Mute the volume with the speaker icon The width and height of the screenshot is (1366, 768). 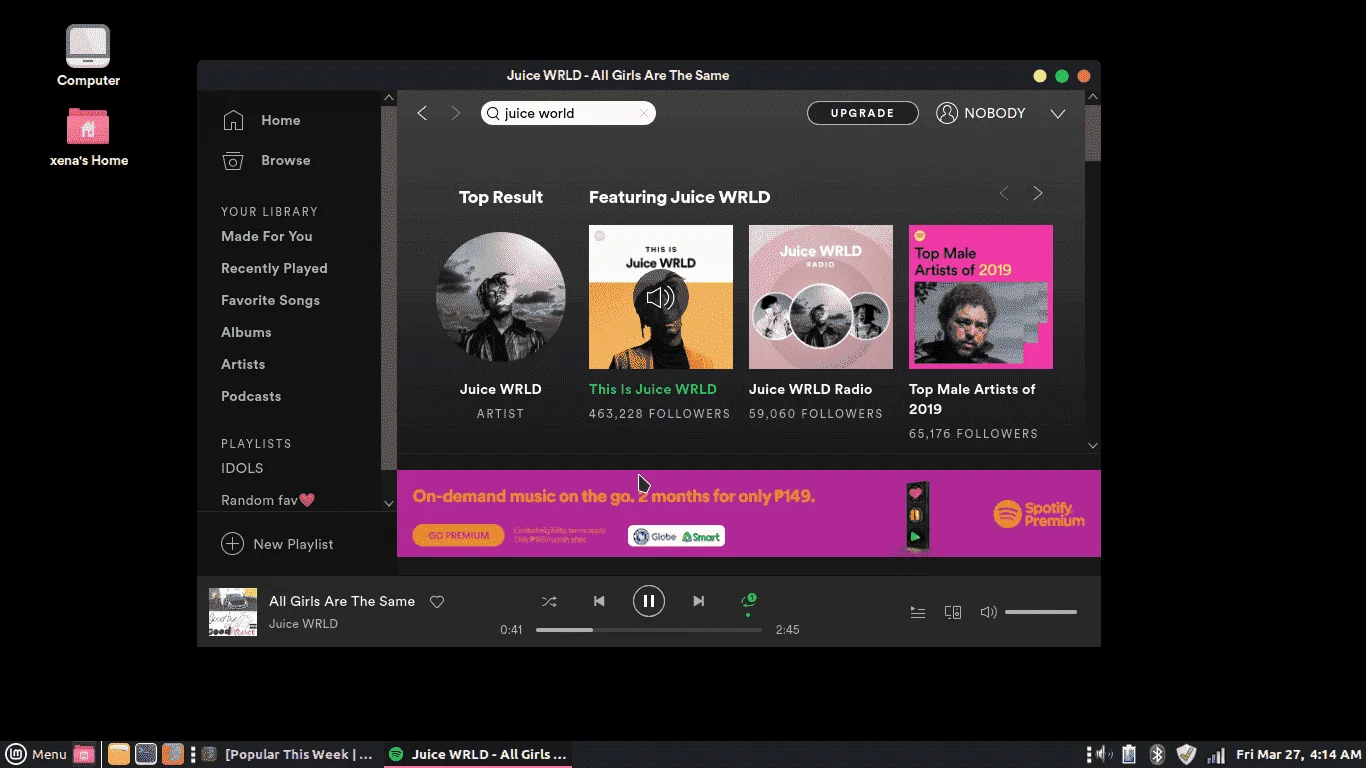point(988,612)
